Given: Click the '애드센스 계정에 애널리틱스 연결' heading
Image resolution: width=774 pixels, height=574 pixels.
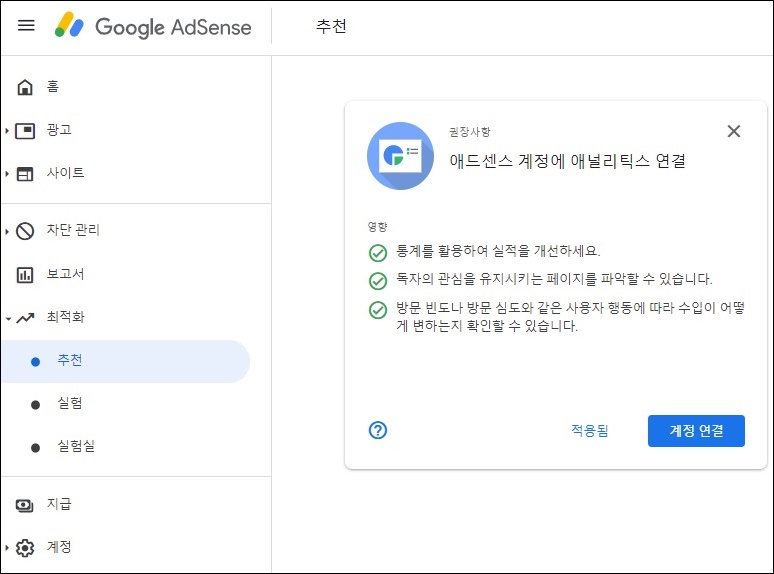Looking at the screenshot, I should (x=567, y=161).
